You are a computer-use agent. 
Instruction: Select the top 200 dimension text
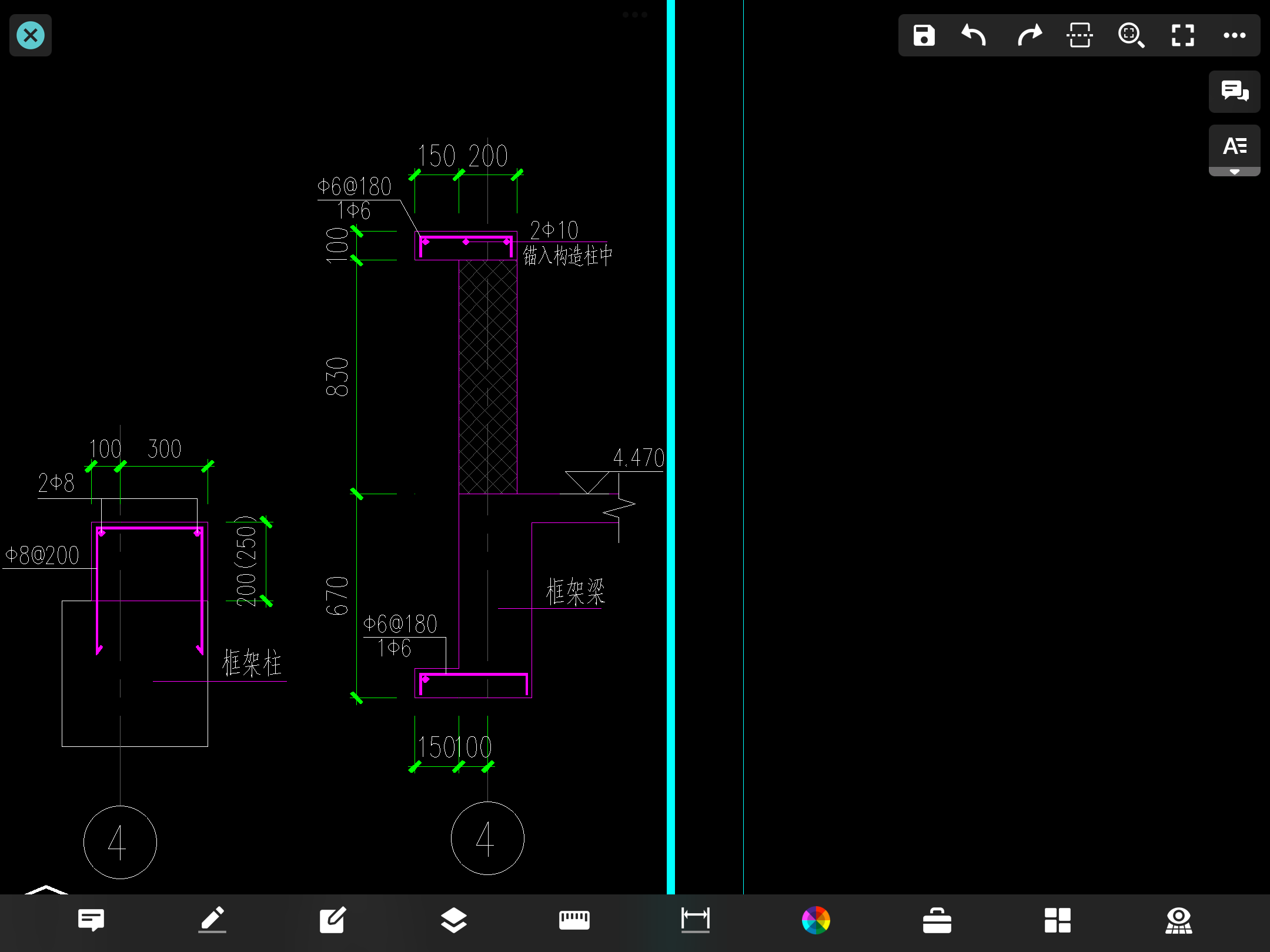click(488, 156)
